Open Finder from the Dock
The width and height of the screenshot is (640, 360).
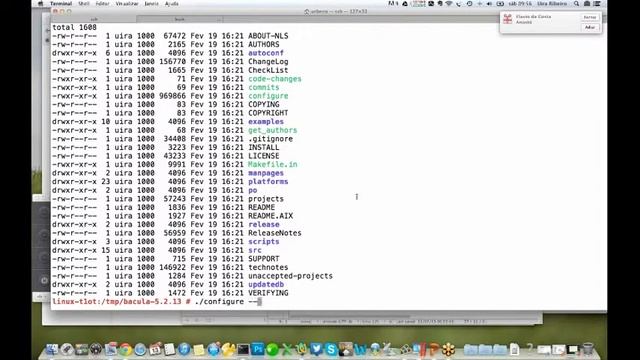(51, 349)
